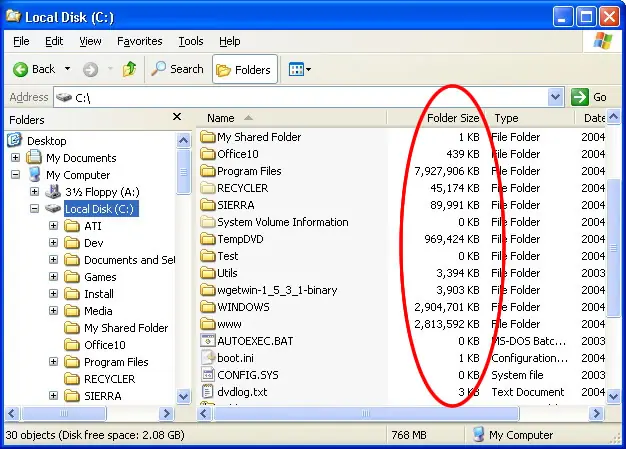Select TempDVD folder icon
626x449 pixels.
(x=208, y=239)
